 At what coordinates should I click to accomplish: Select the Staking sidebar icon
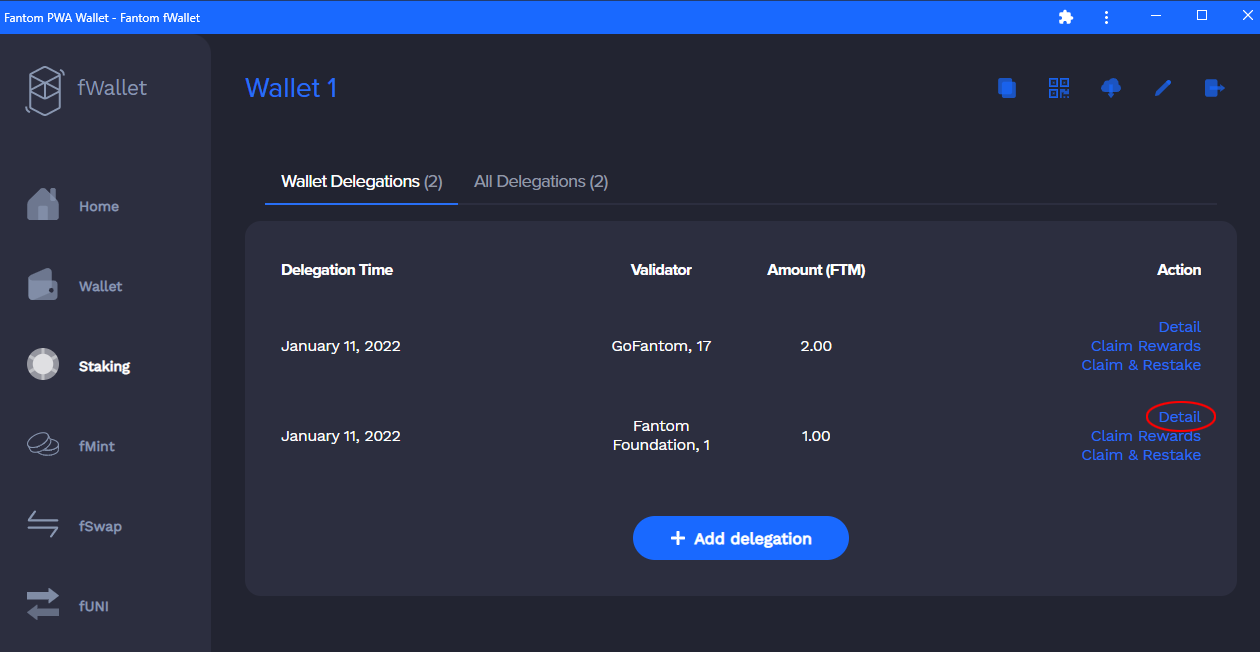[x=42, y=365]
